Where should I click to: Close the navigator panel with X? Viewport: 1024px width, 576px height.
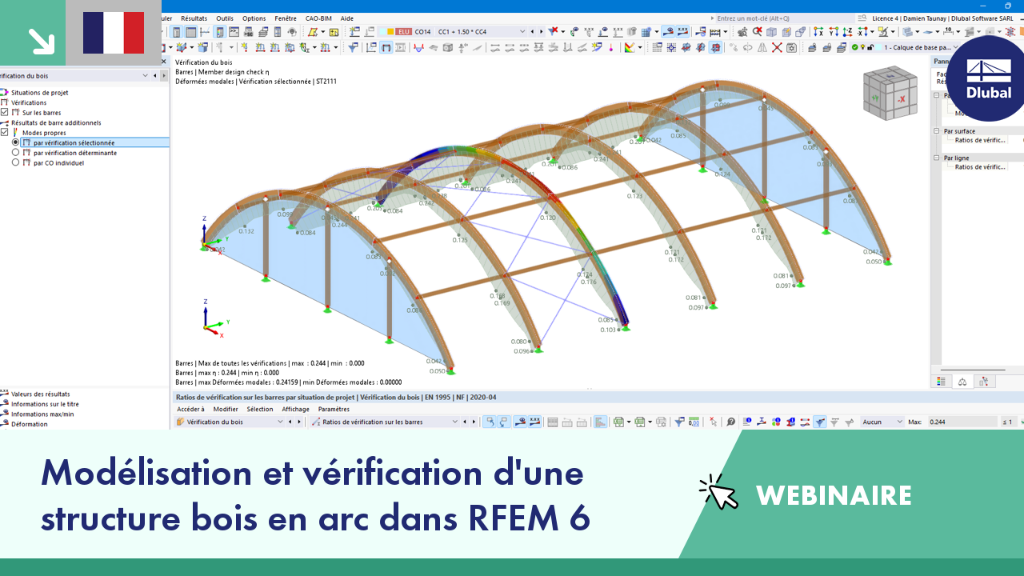pos(164,61)
